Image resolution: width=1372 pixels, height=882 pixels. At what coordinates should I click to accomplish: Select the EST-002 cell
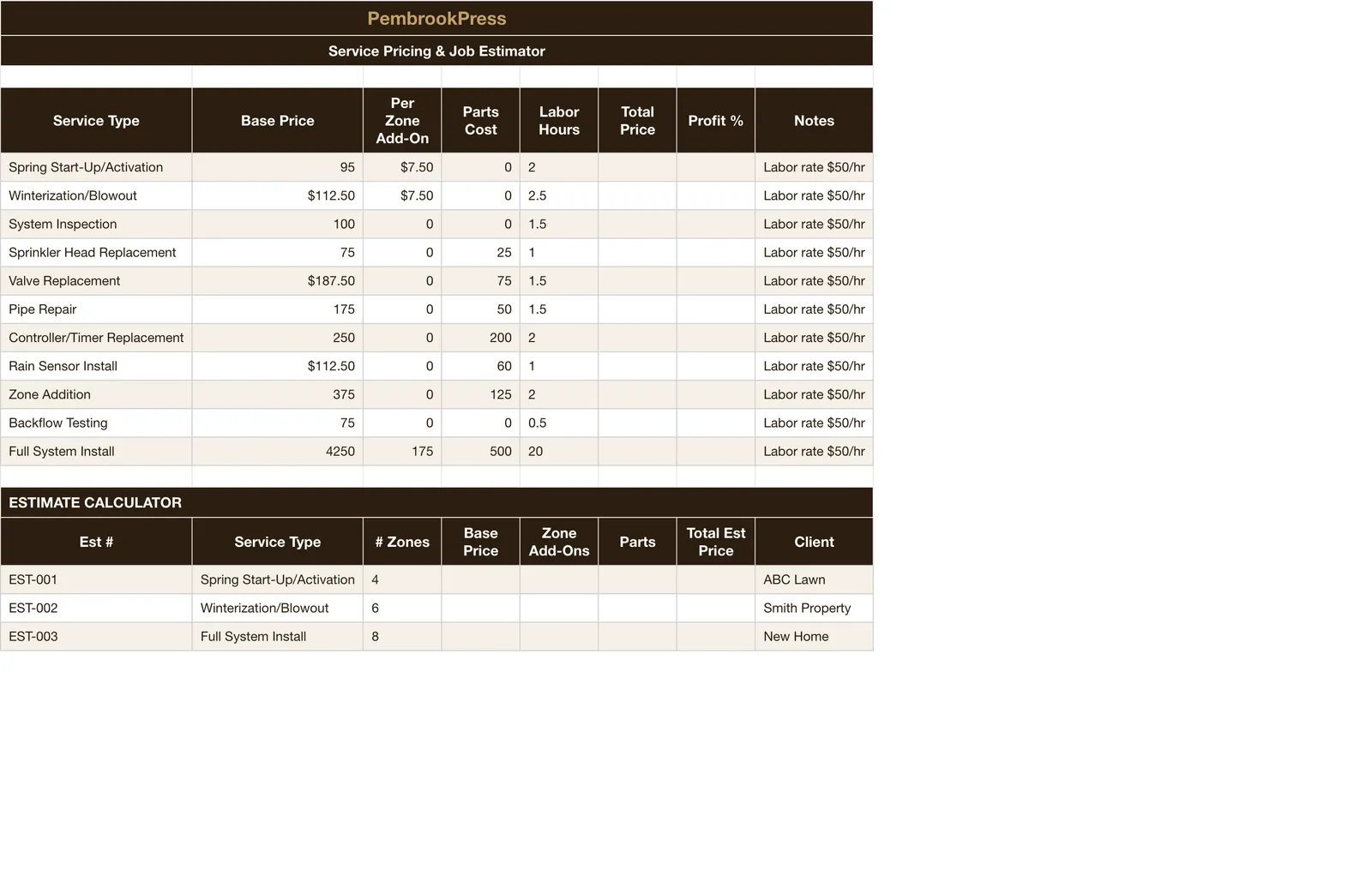[96, 608]
